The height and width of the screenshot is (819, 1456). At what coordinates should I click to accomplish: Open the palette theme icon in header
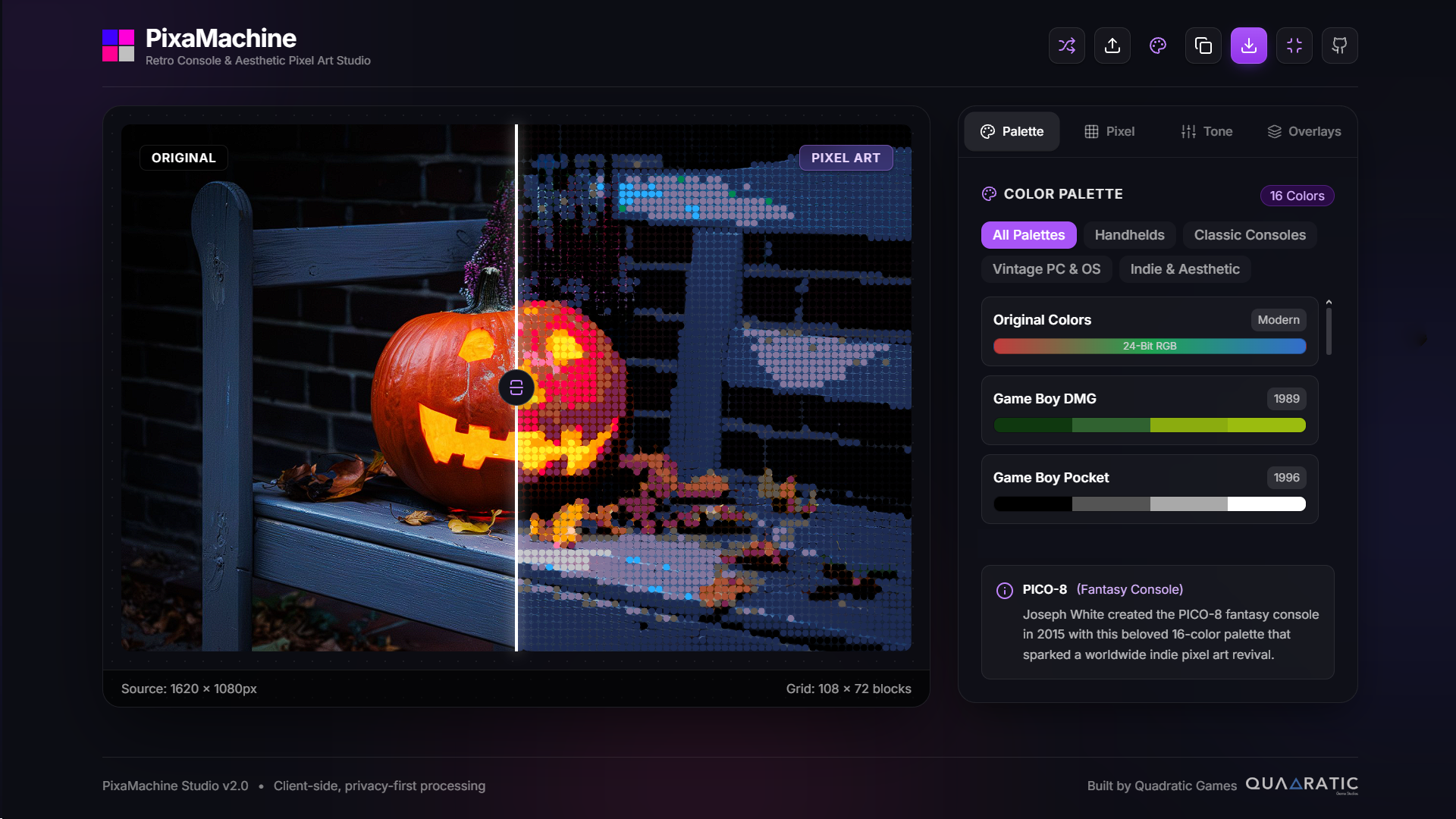click(1157, 45)
